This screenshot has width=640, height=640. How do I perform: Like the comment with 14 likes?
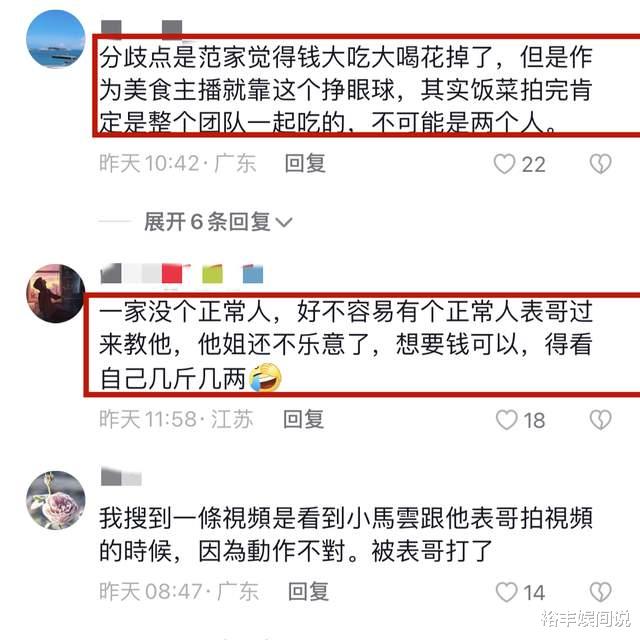pos(507,592)
